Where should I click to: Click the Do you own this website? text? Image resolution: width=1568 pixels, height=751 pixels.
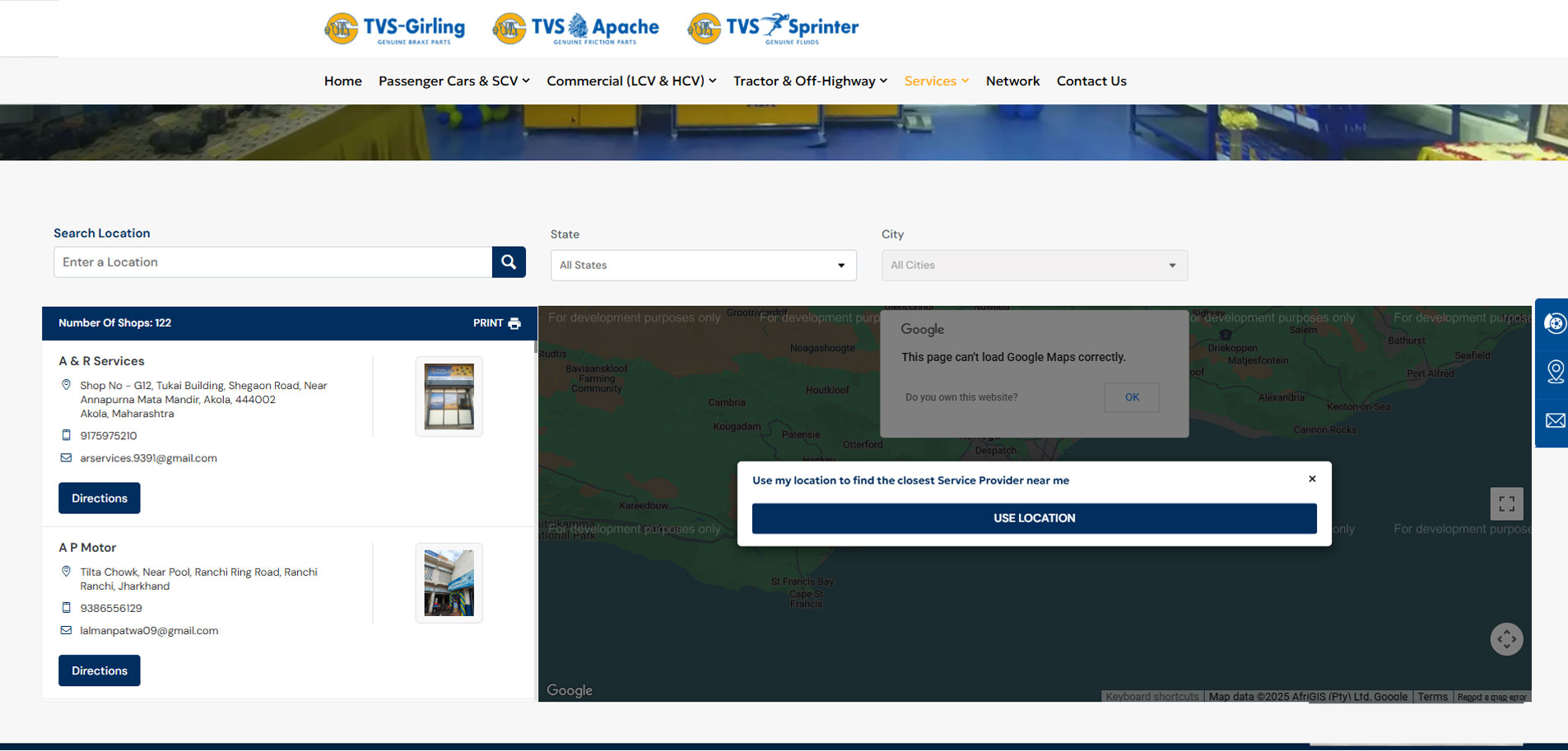(x=961, y=397)
